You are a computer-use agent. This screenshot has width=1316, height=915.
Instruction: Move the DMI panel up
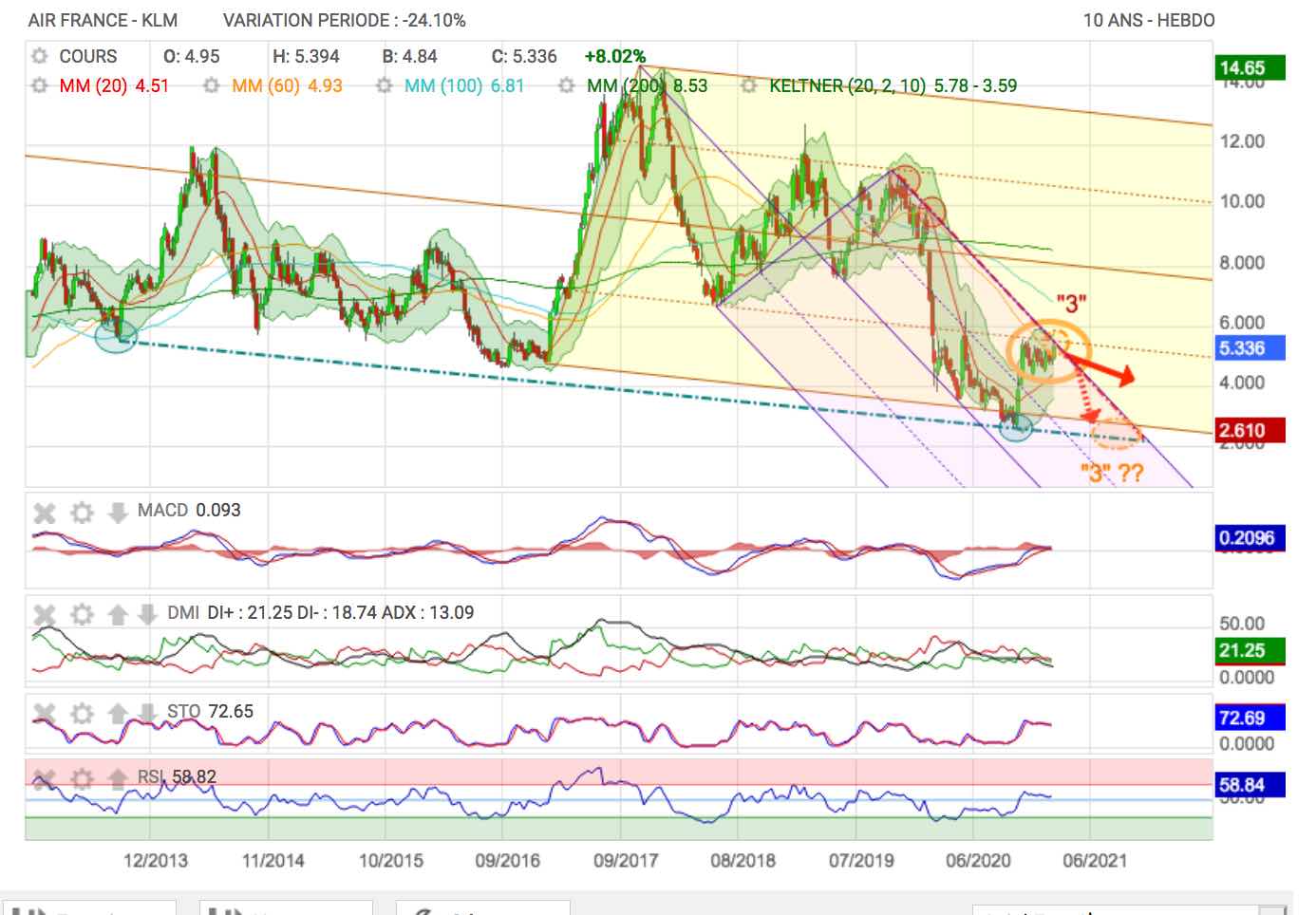tap(117, 614)
